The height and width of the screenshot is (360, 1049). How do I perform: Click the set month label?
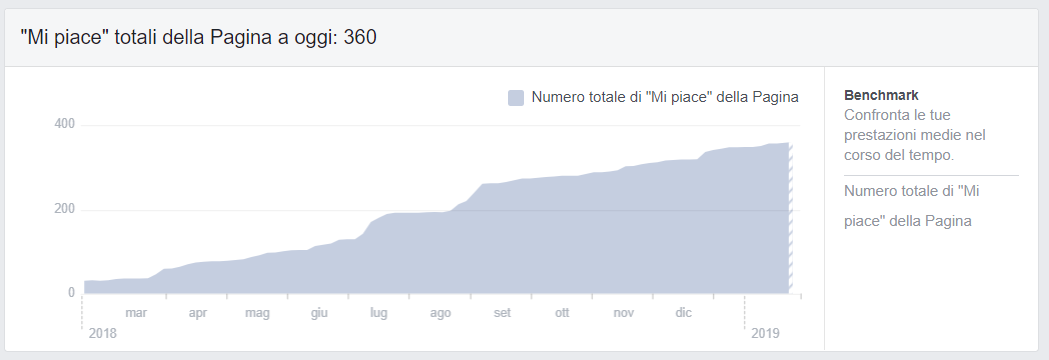tap(502, 312)
